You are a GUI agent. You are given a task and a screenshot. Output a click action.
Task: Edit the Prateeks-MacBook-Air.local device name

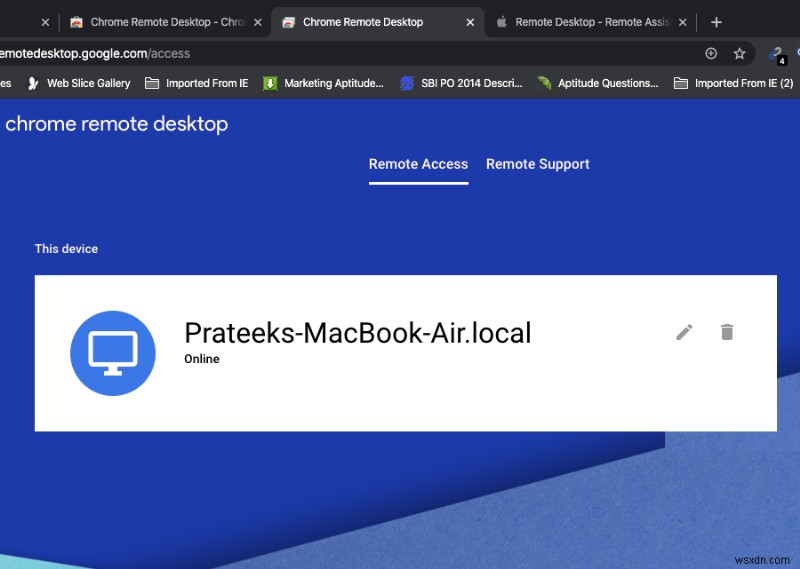[x=684, y=332]
